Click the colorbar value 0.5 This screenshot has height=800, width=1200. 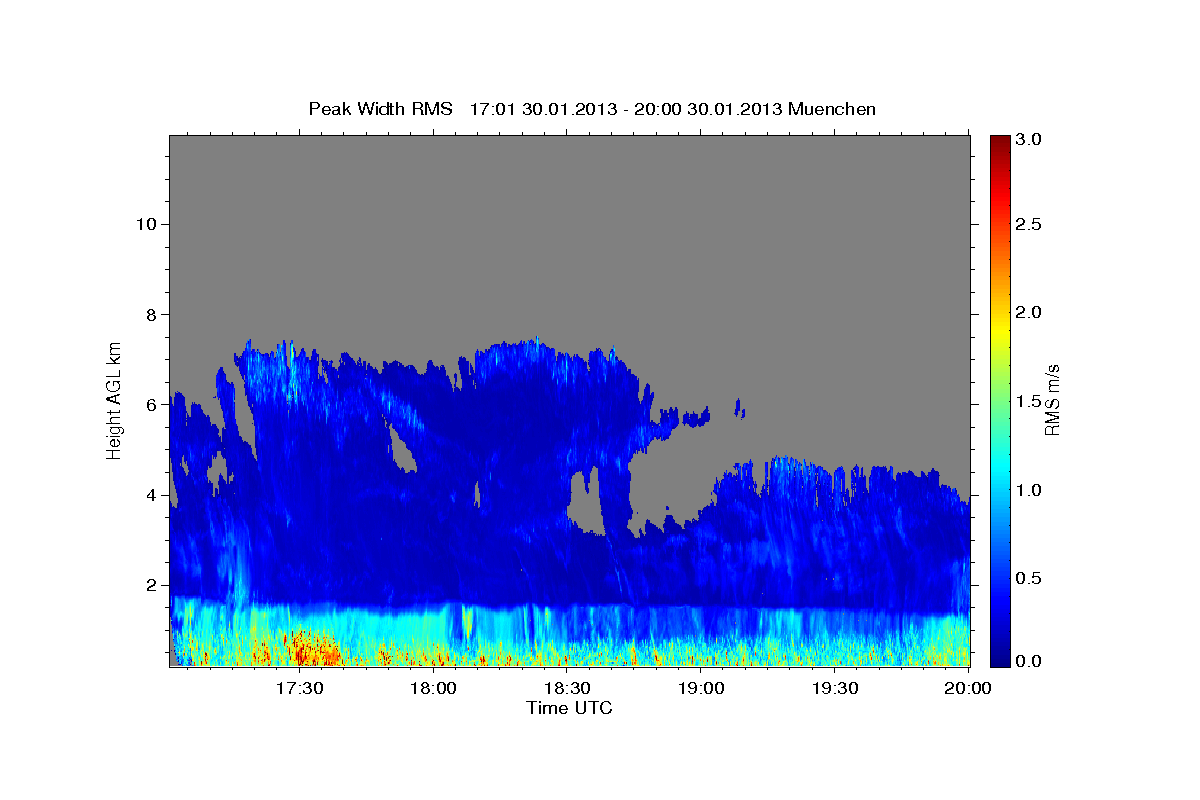pyautogui.click(x=1027, y=577)
